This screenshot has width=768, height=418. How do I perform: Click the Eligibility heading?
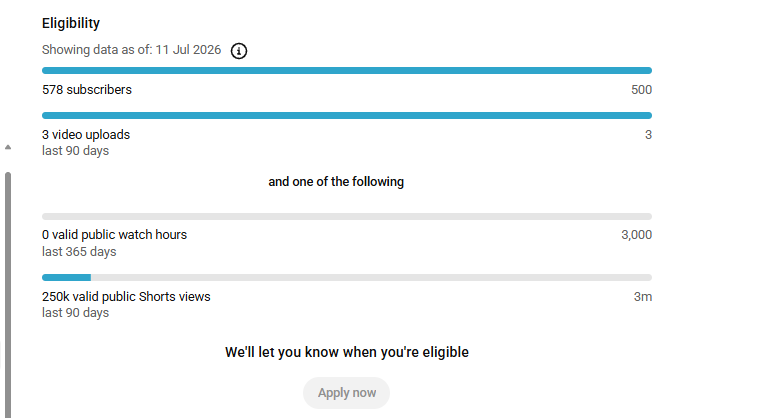tap(71, 23)
